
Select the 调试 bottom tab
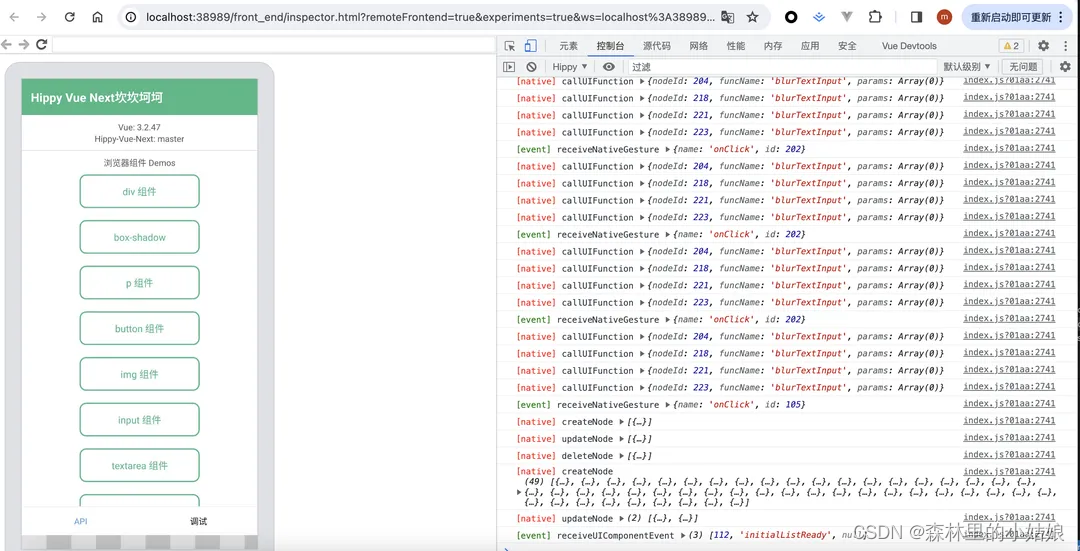(198, 521)
